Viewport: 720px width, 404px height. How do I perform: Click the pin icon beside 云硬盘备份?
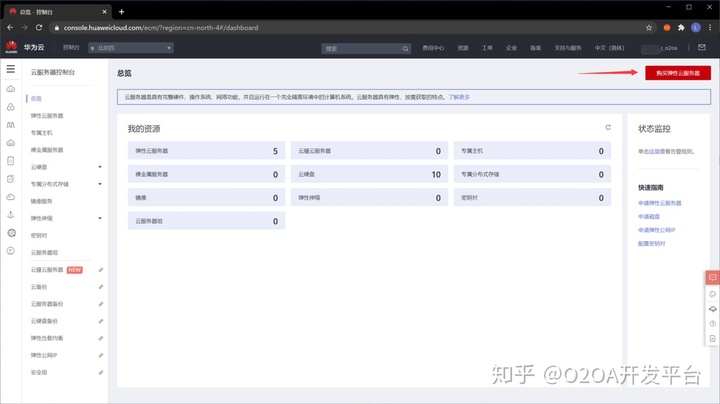pyautogui.click(x=101, y=321)
